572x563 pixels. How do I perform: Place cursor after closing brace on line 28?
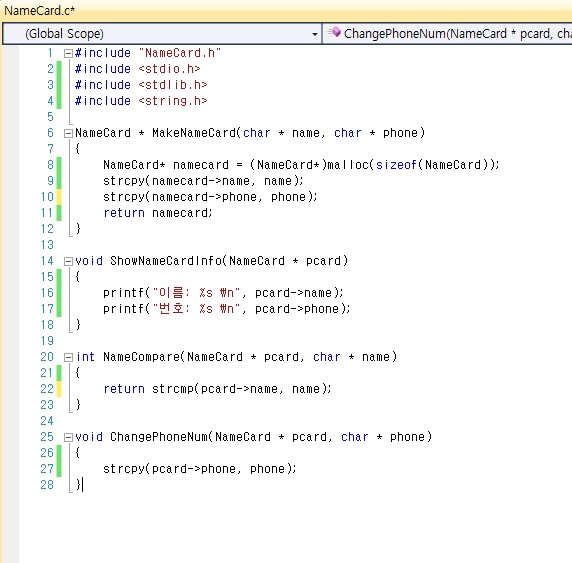tap(82, 485)
